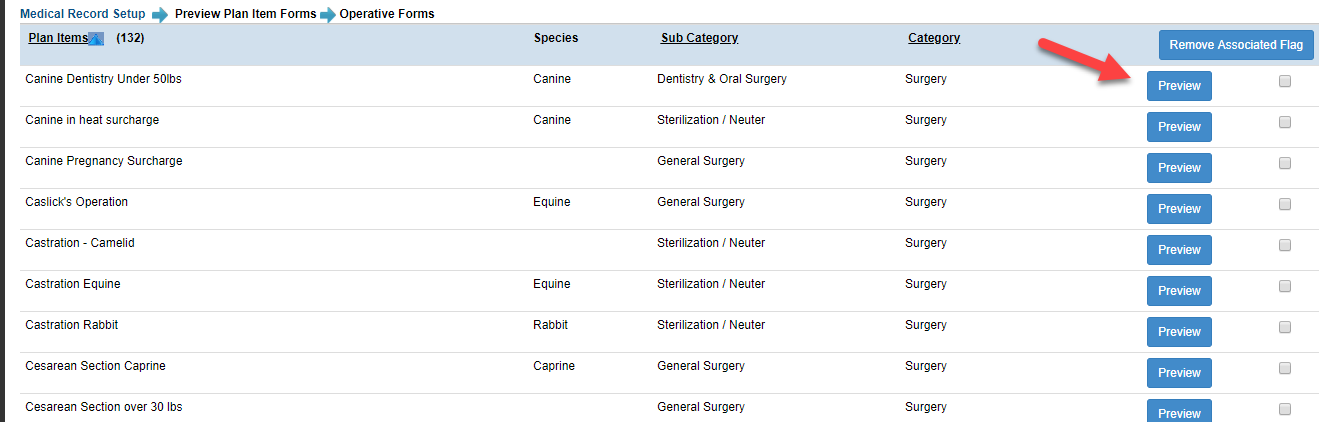Click first breadcrumb arrow after Medical Record Setup
The height and width of the screenshot is (422, 1321).
coord(160,15)
